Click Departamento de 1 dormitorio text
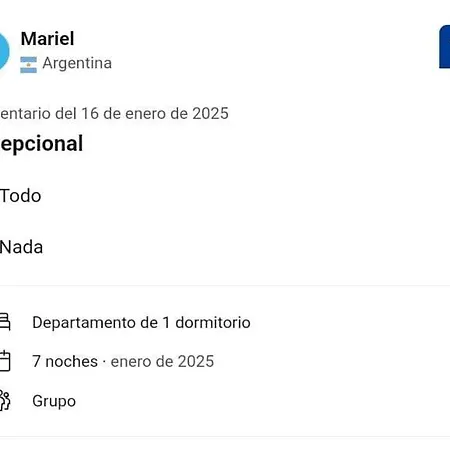Viewport: 450px width, 450px height. [141, 323]
